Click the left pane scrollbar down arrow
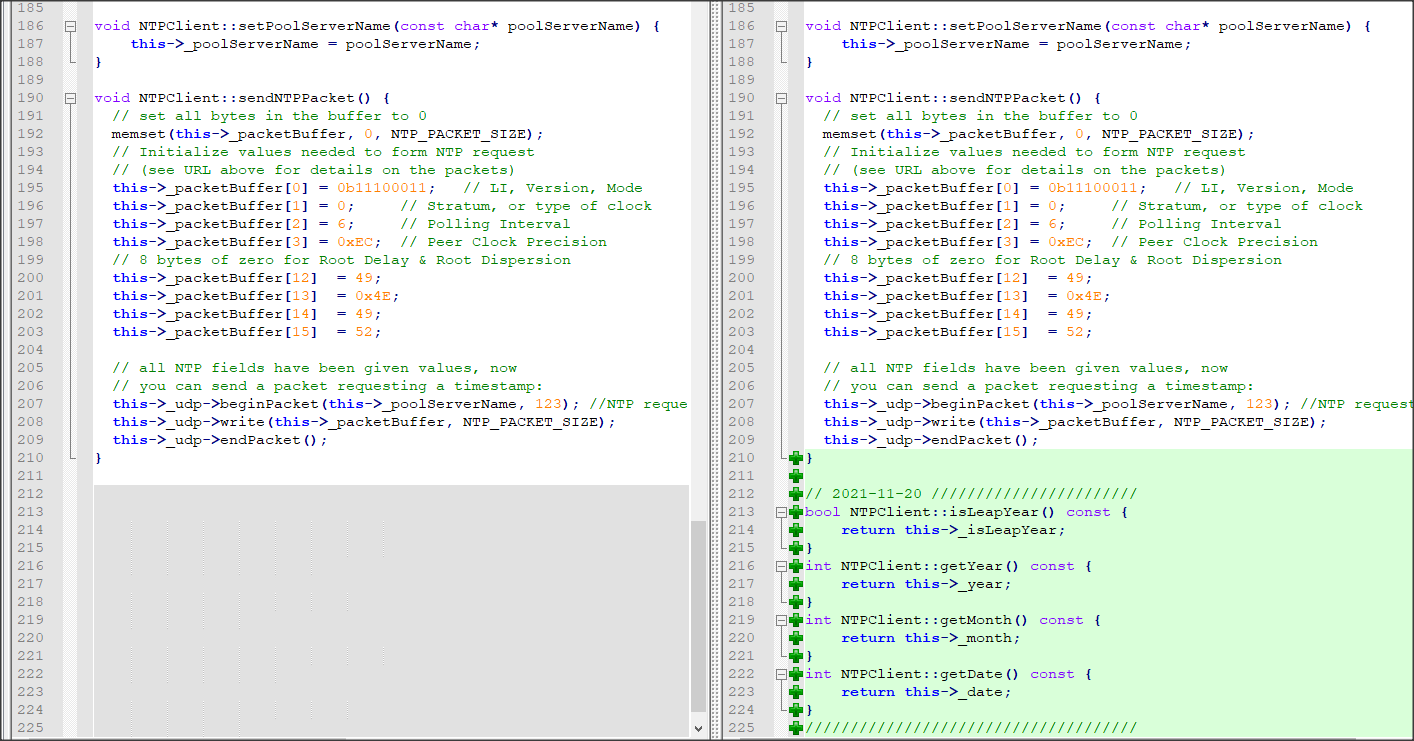This screenshot has height=741, width=1414. click(x=698, y=729)
